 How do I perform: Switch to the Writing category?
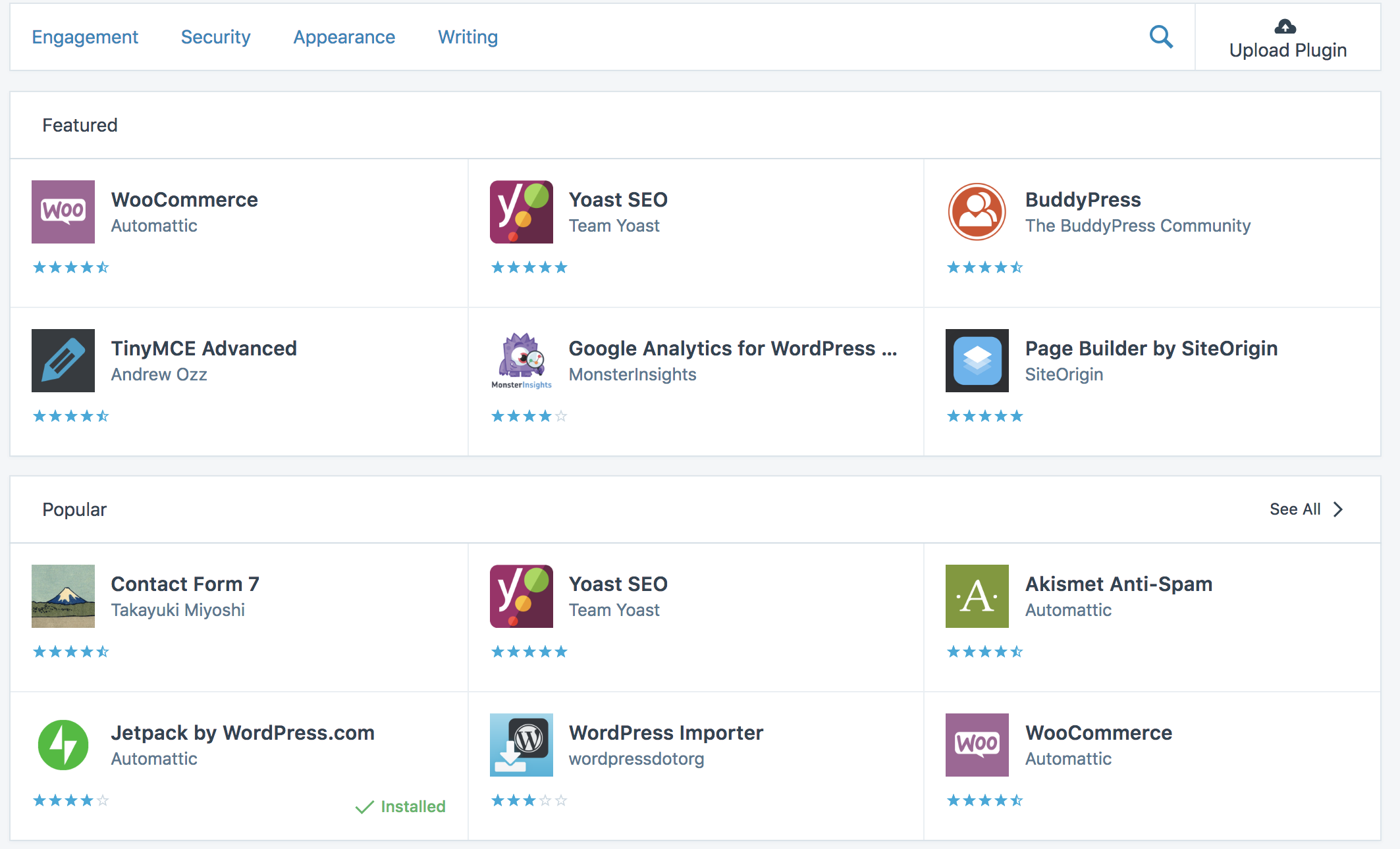pos(468,38)
